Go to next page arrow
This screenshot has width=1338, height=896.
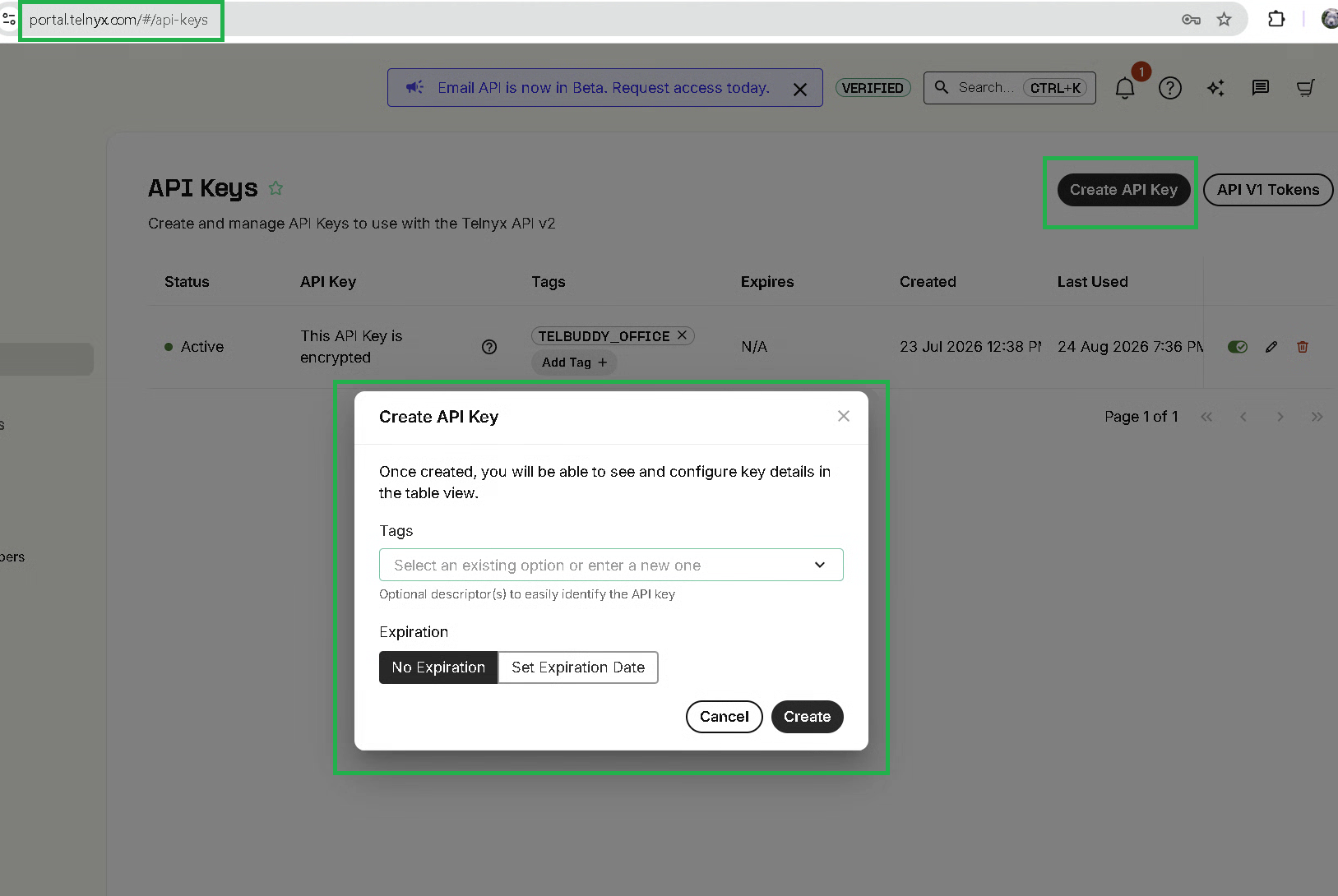coord(1280,417)
